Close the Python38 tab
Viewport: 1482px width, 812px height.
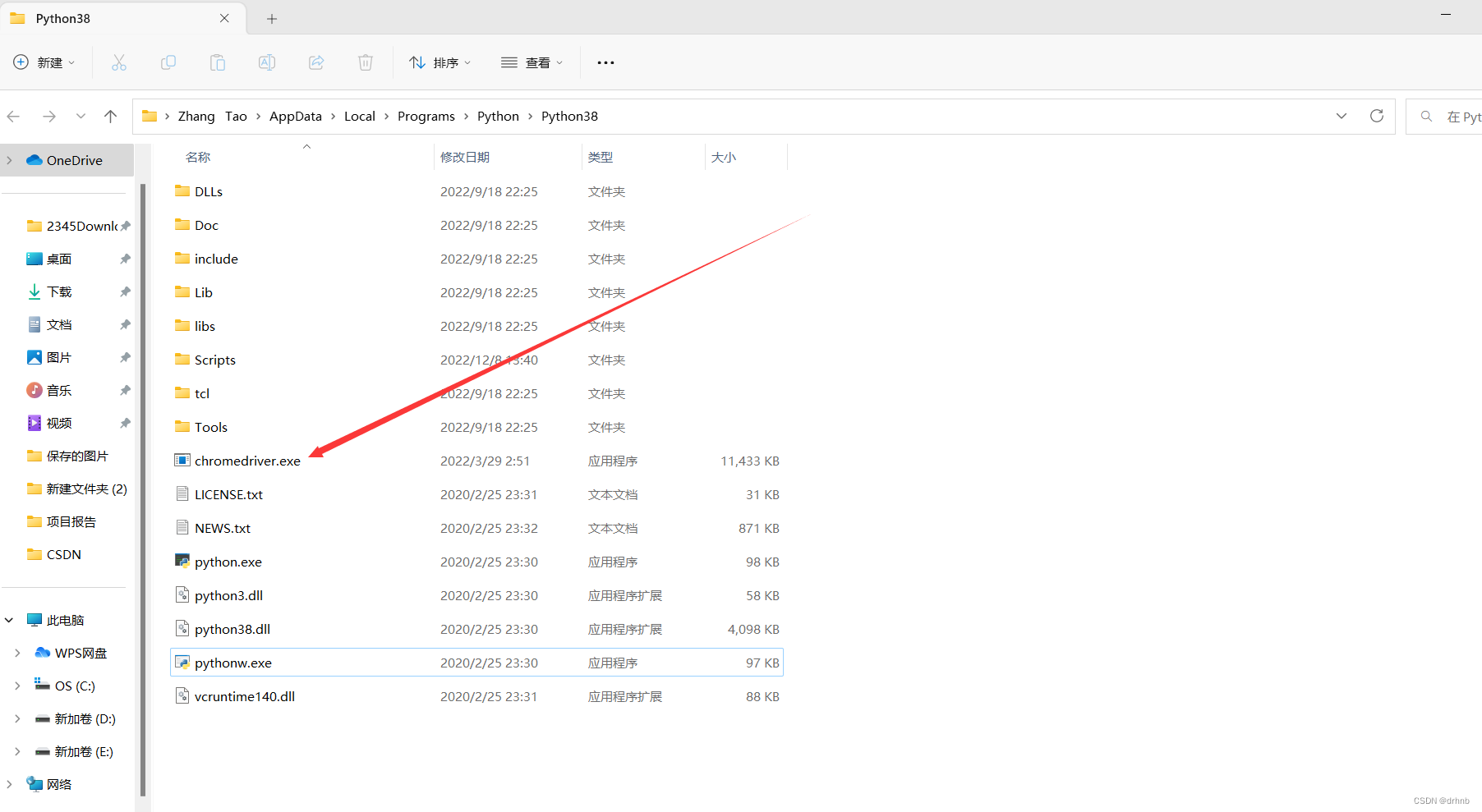click(224, 18)
